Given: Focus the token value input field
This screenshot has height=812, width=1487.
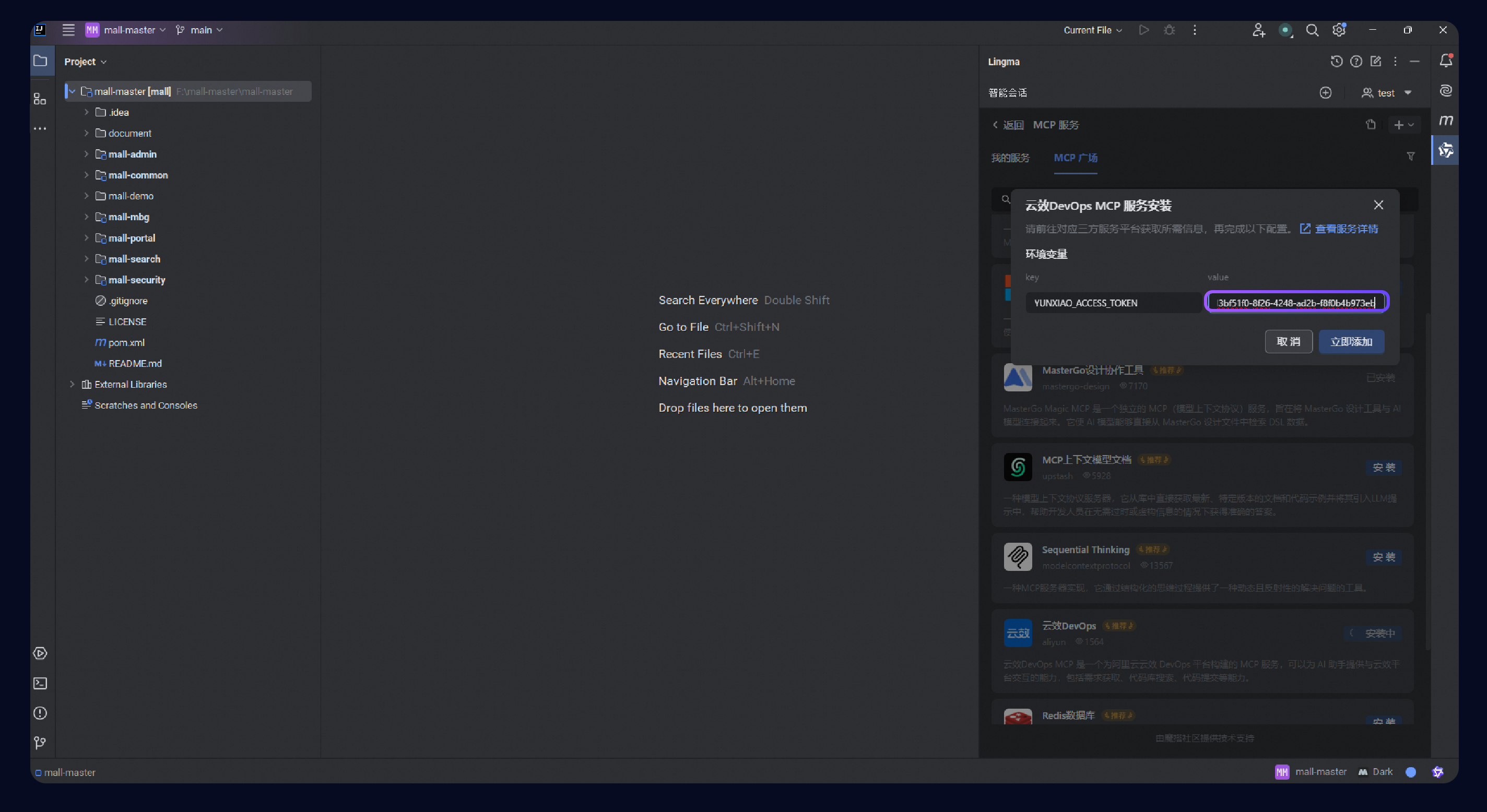Looking at the screenshot, I should [x=1296, y=302].
